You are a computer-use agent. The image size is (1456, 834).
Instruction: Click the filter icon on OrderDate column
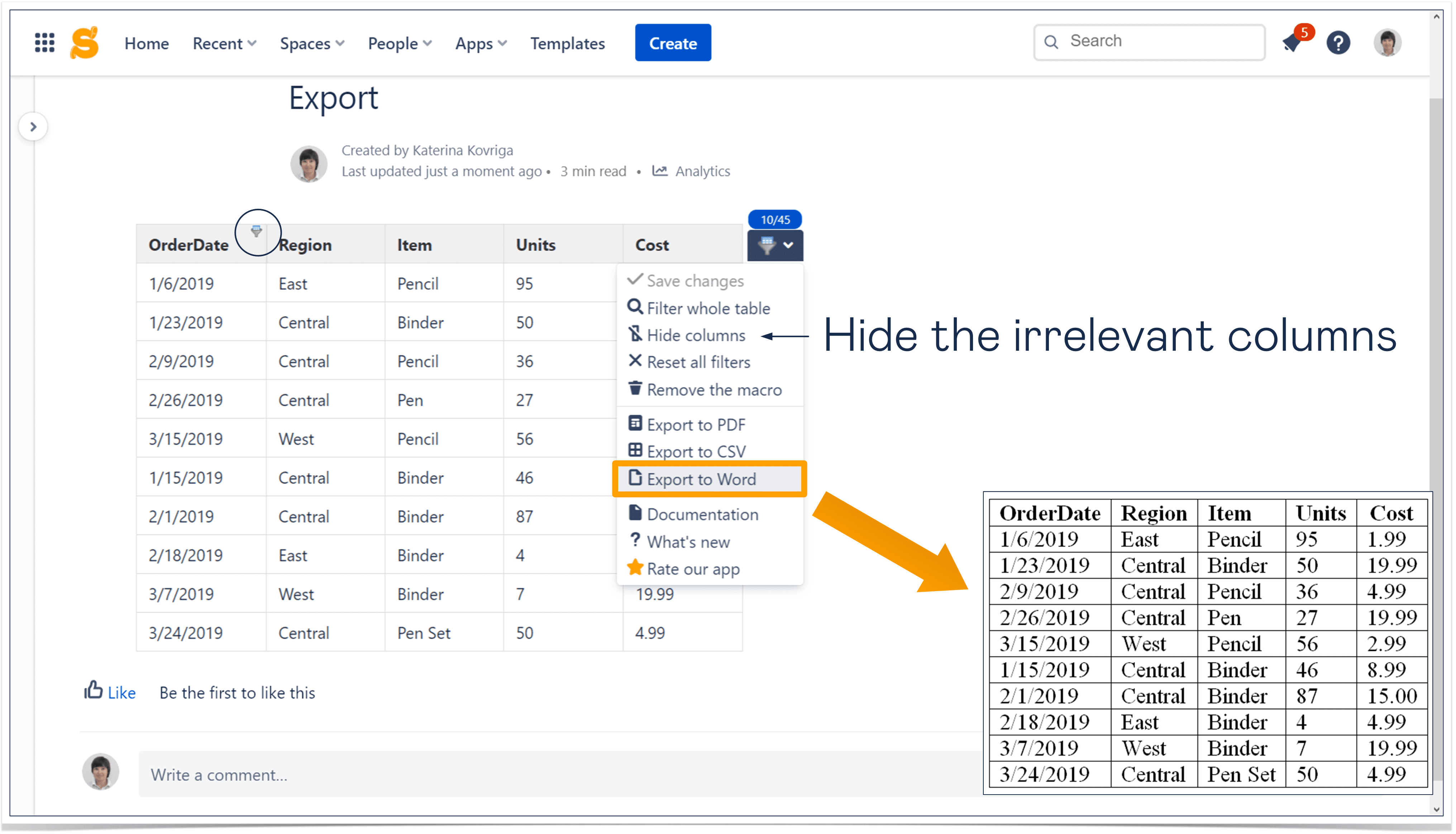point(257,232)
